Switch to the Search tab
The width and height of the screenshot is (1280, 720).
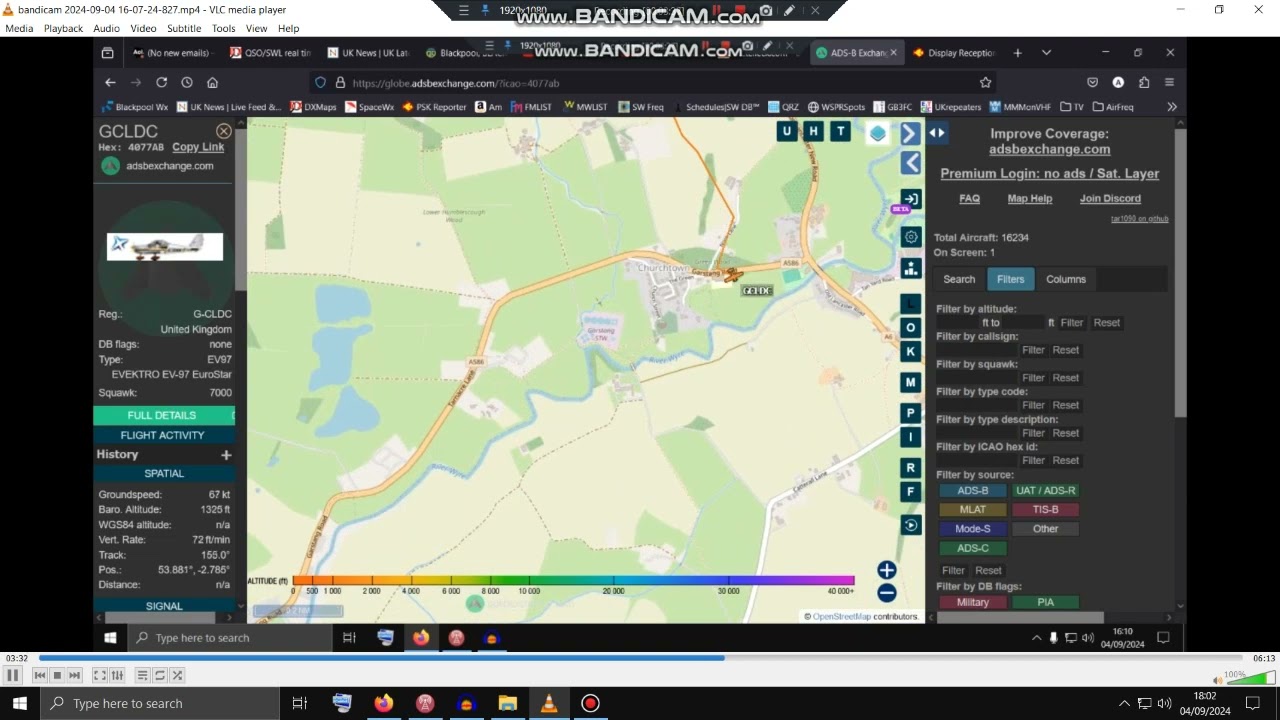click(959, 279)
